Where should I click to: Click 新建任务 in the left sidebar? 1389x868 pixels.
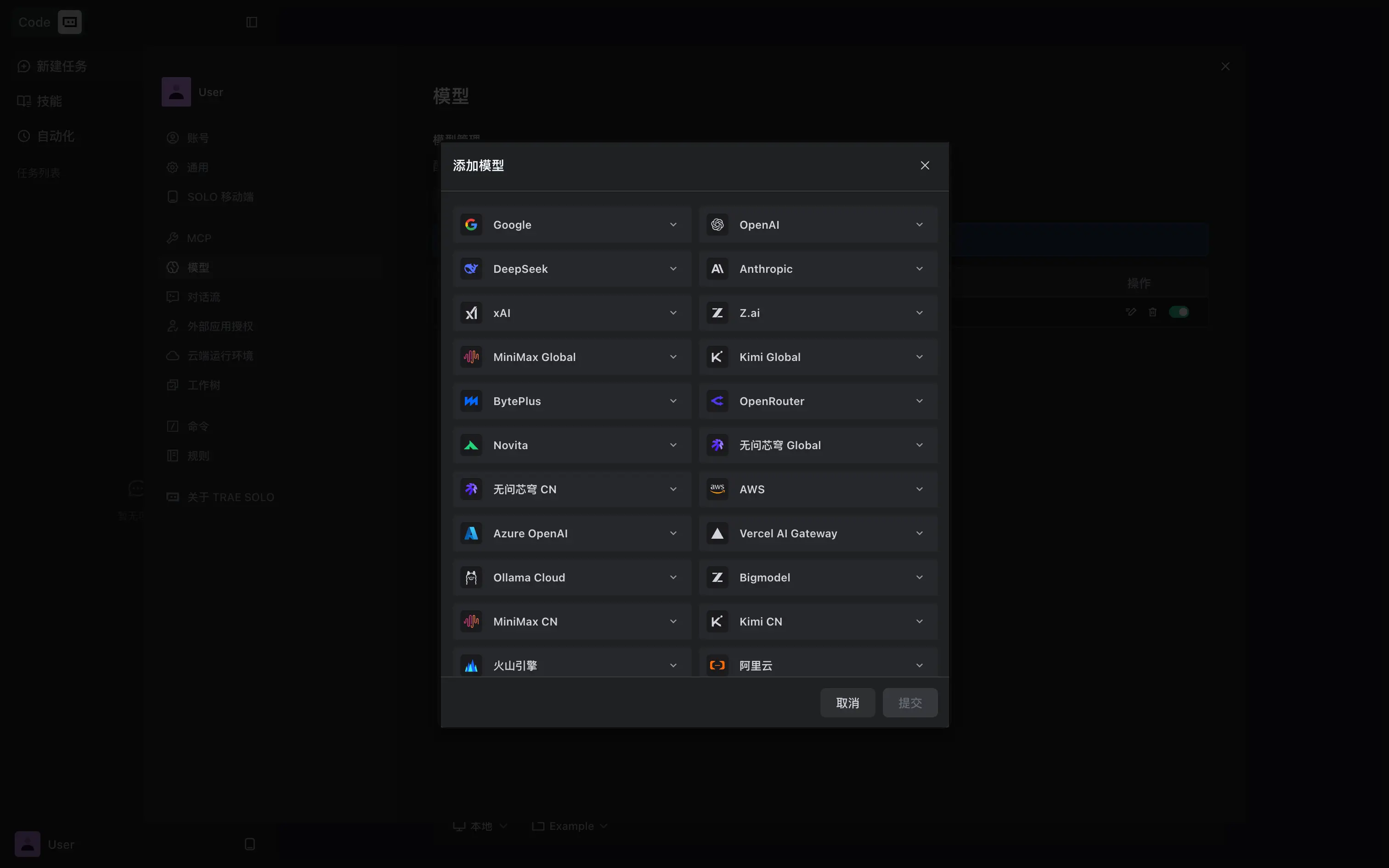point(53,66)
